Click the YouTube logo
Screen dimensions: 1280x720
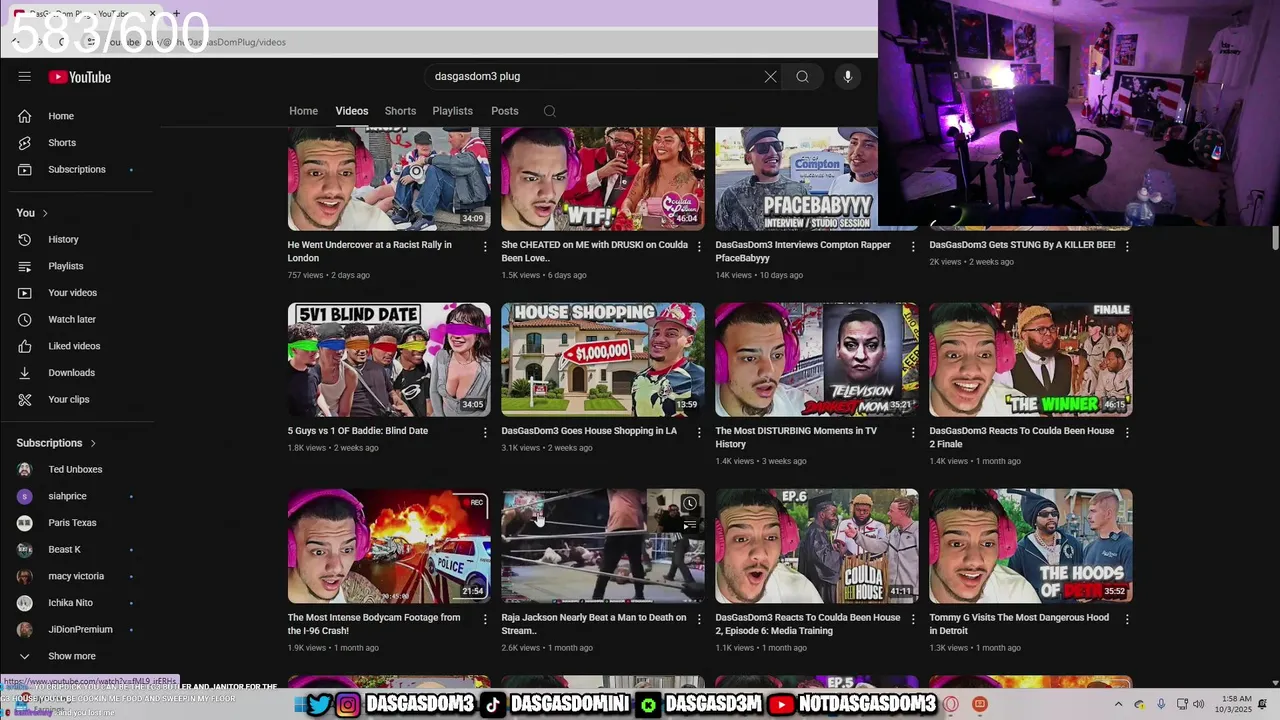point(80,77)
